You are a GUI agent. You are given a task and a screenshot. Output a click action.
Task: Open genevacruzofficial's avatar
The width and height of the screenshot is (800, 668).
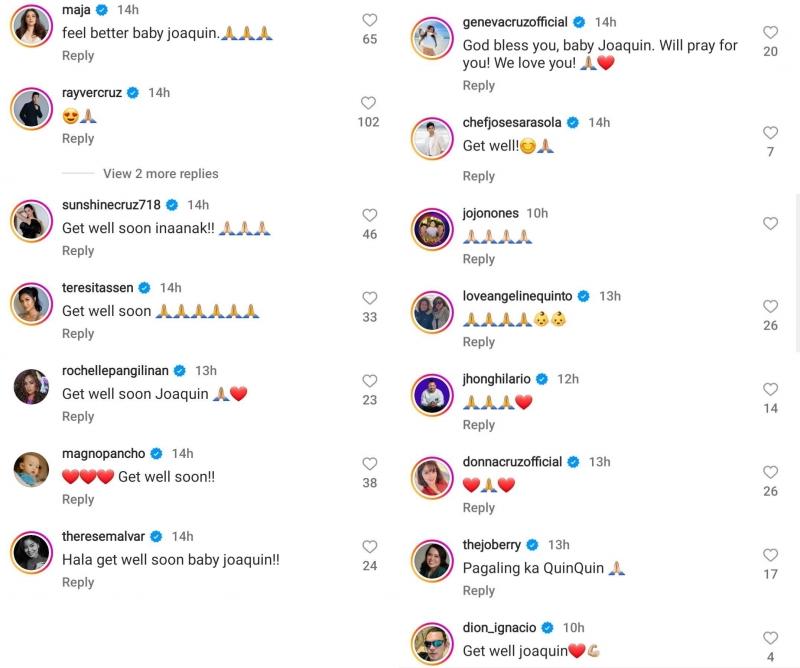point(432,39)
